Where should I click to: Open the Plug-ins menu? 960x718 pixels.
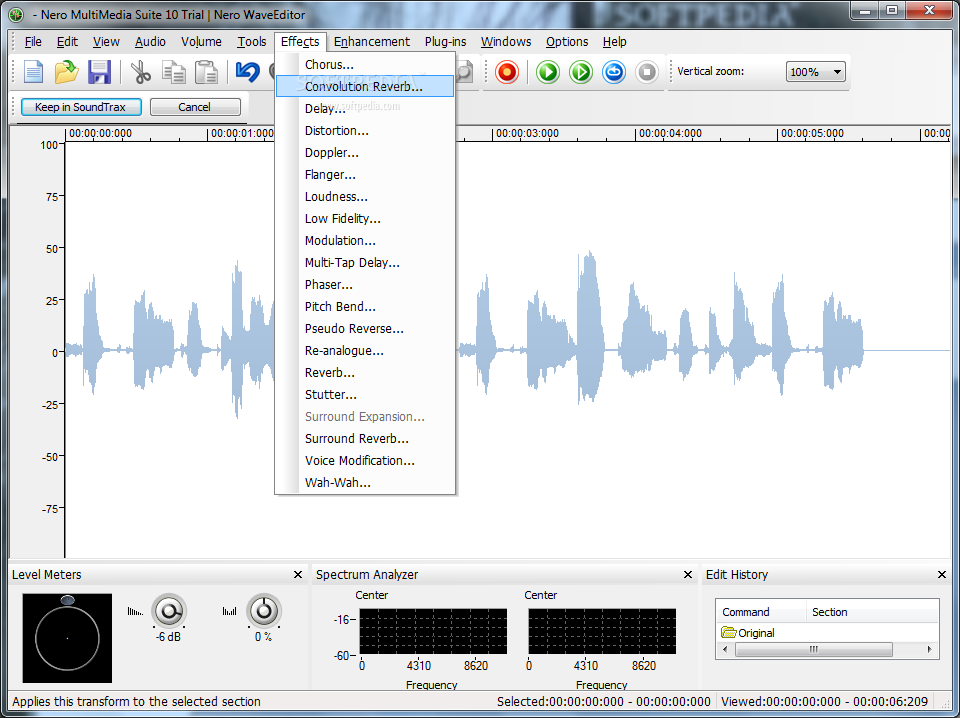[x=445, y=42]
